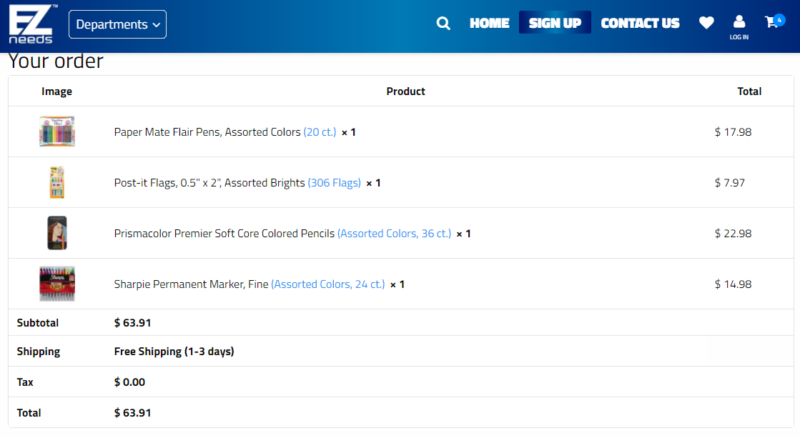Viewport: 800px width, 438px height.
Task: Click the Paper Mate Flair Pens product name
Action: (207, 132)
